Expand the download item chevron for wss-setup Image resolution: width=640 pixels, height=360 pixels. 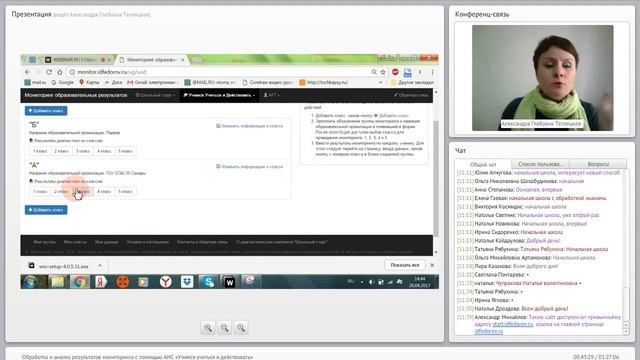(100, 266)
